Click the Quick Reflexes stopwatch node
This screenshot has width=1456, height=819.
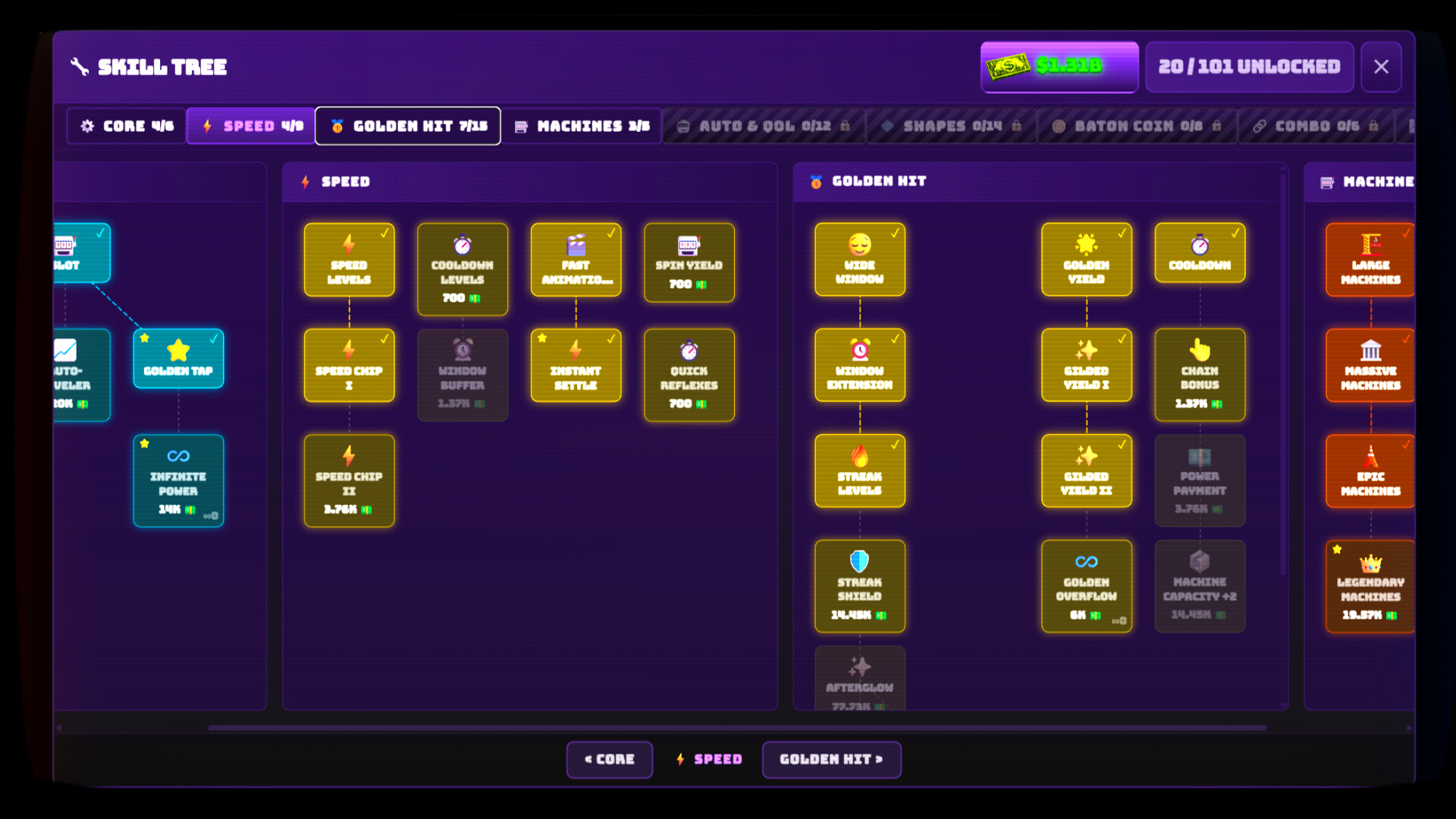pos(689,375)
